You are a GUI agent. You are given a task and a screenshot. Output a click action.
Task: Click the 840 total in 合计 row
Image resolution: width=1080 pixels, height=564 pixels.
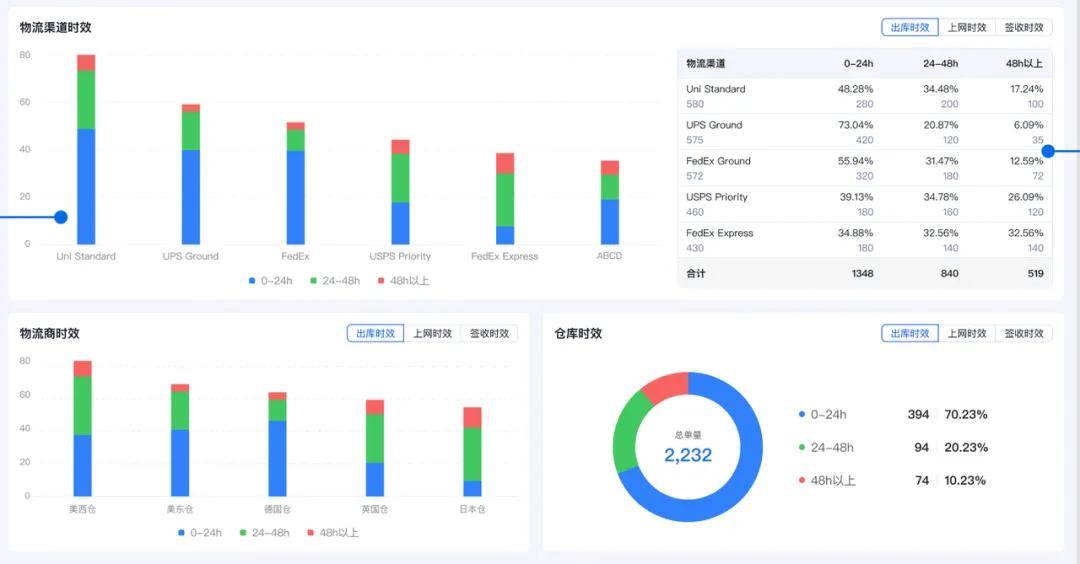click(950, 273)
